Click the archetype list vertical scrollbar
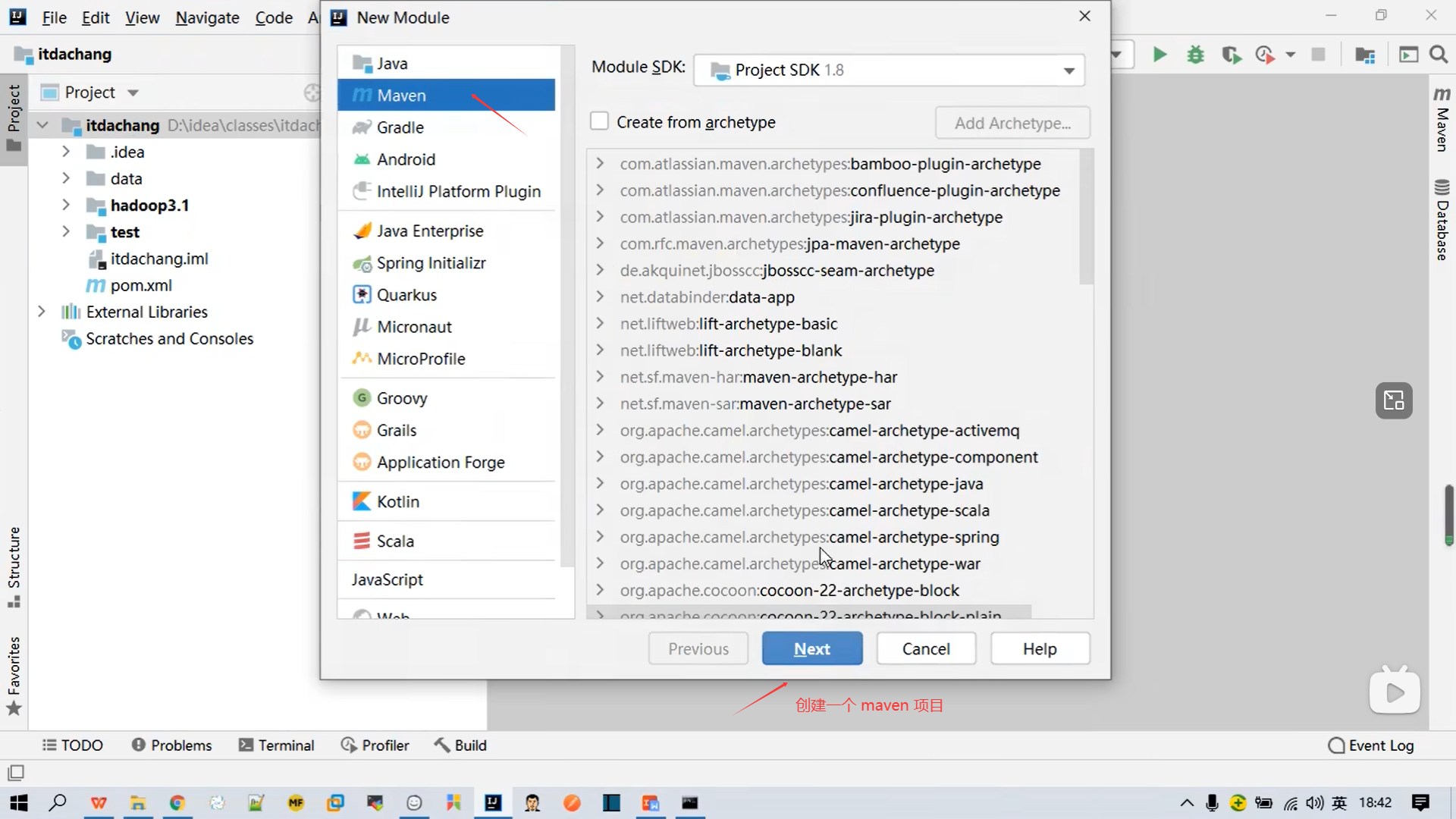Screen dimensions: 1456x819 [1086, 218]
